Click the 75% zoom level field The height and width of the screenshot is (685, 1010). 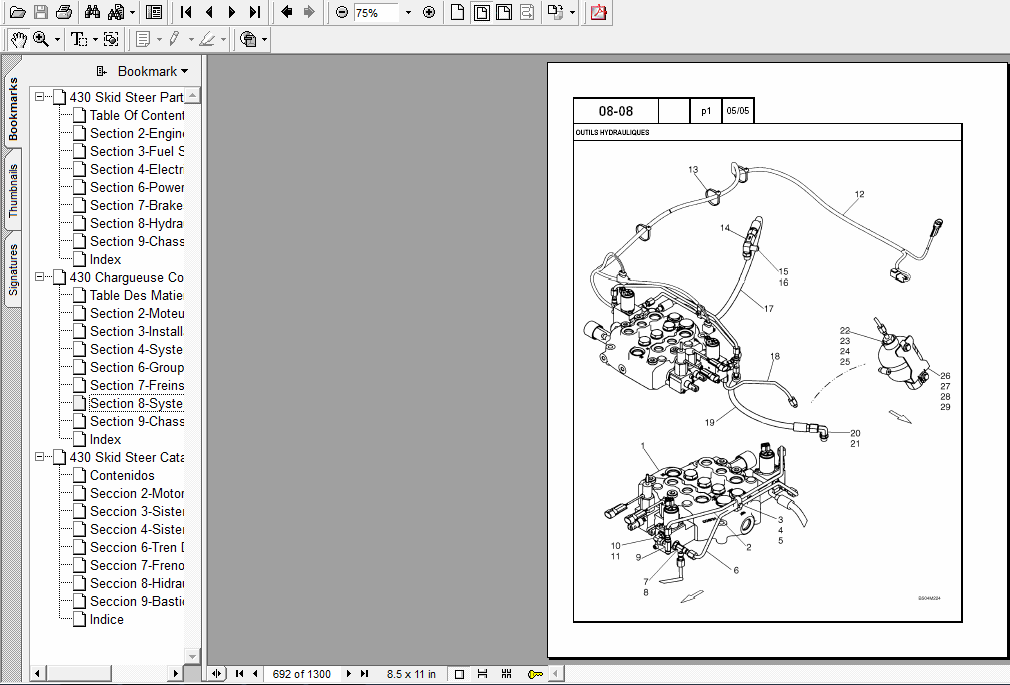(377, 13)
